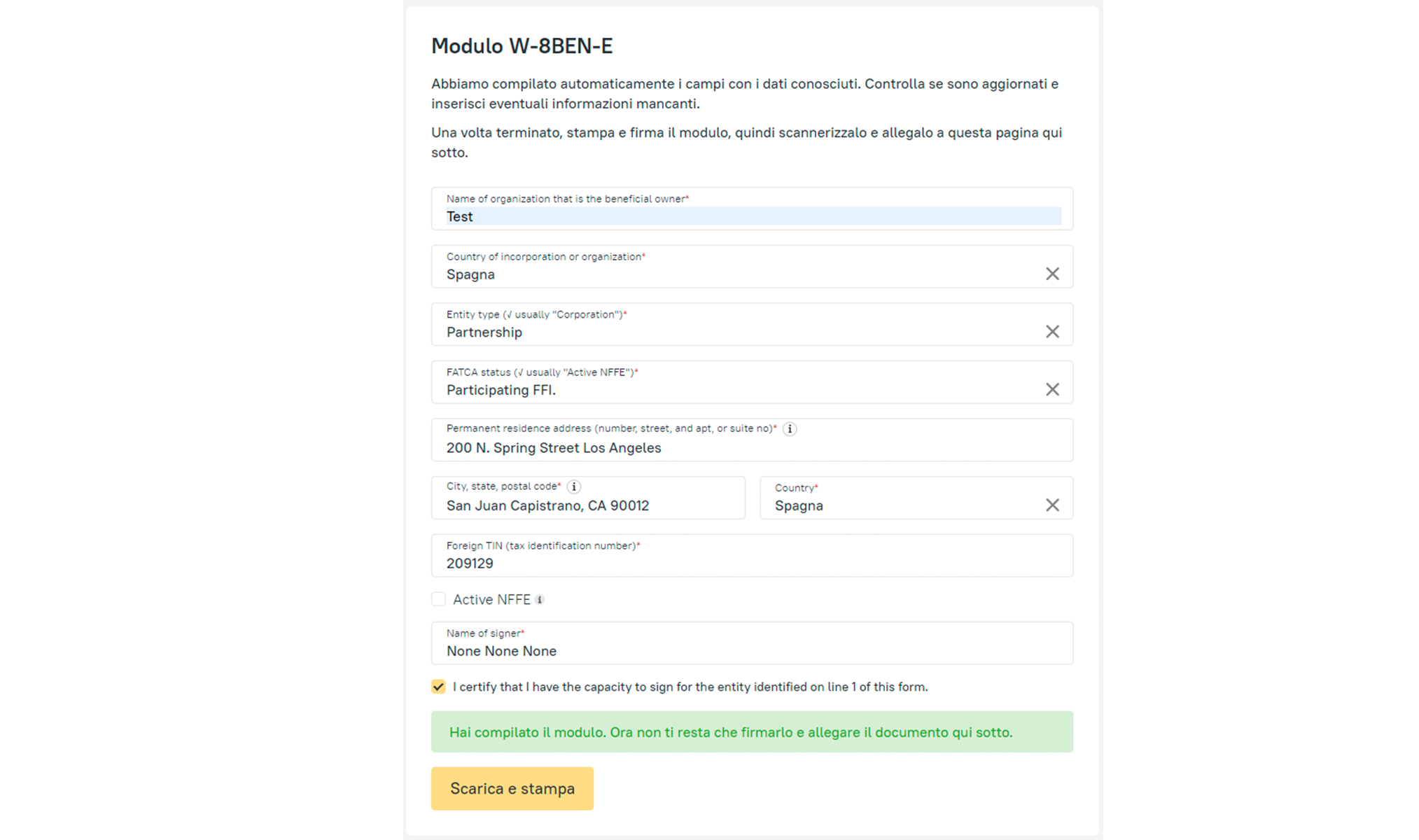Open info tooltip for Permanent residence address
This screenshot has height=840, width=1419.
789,429
